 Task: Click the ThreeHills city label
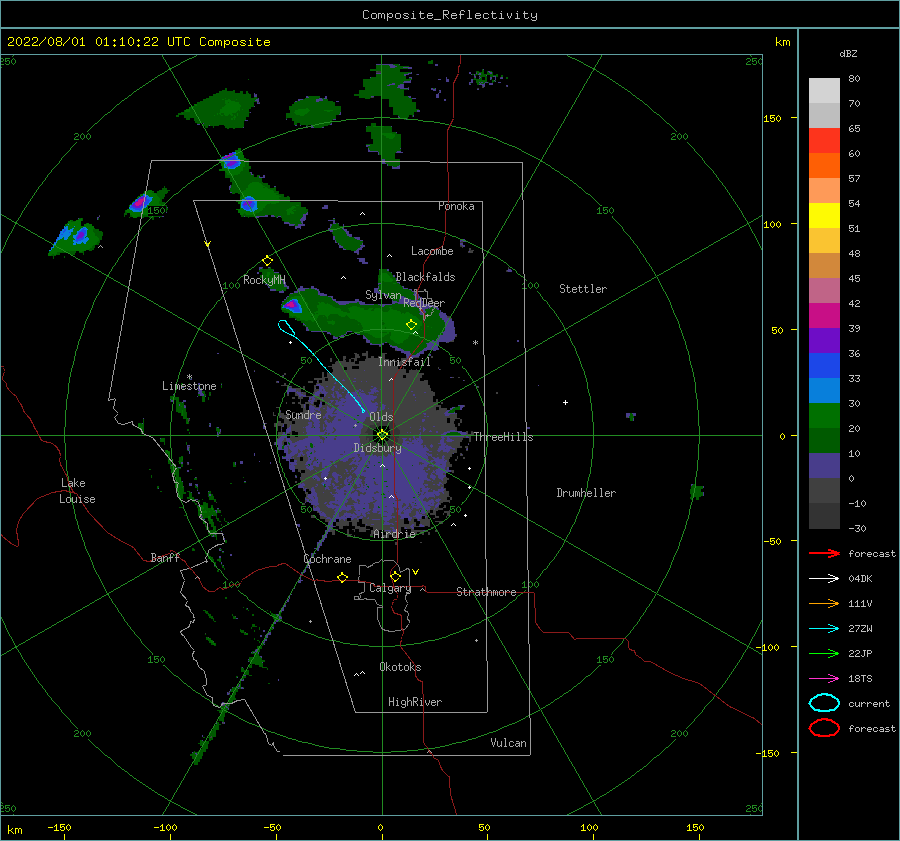[503, 437]
